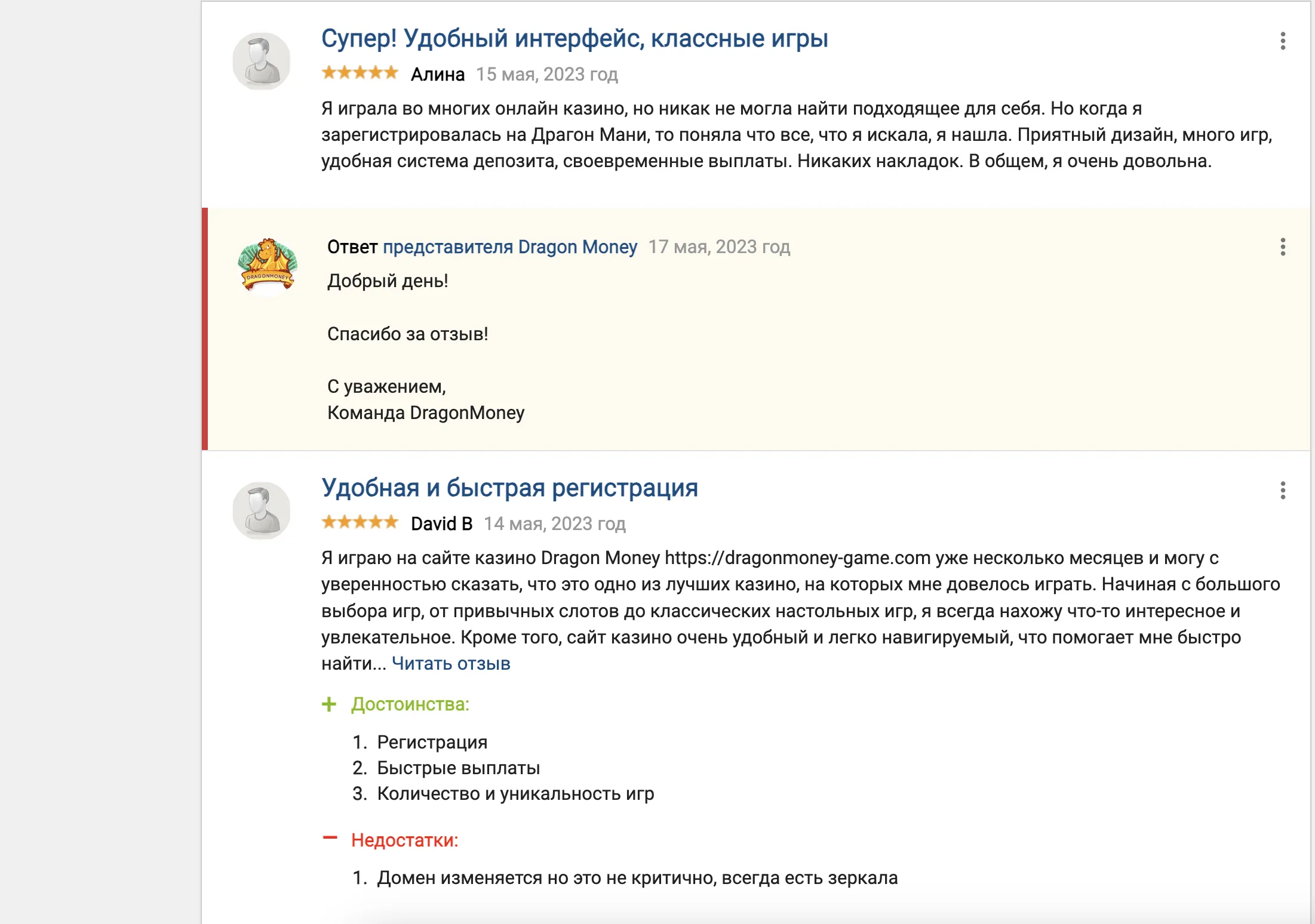
Task: Click the date '15 мая, 2023 год'
Action: (547, 74)
